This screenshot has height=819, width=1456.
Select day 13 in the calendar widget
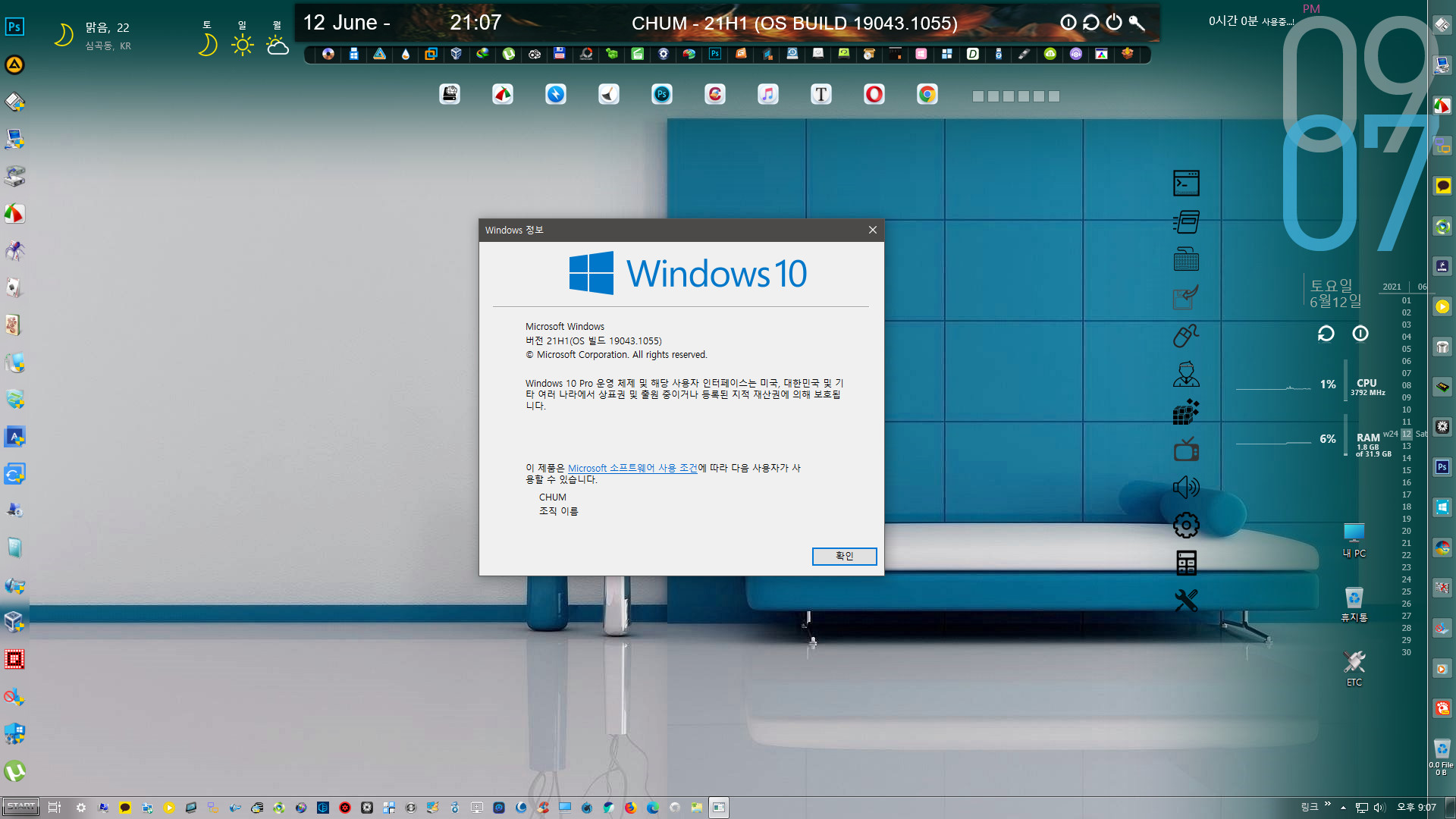click(x=1407, y=446)
